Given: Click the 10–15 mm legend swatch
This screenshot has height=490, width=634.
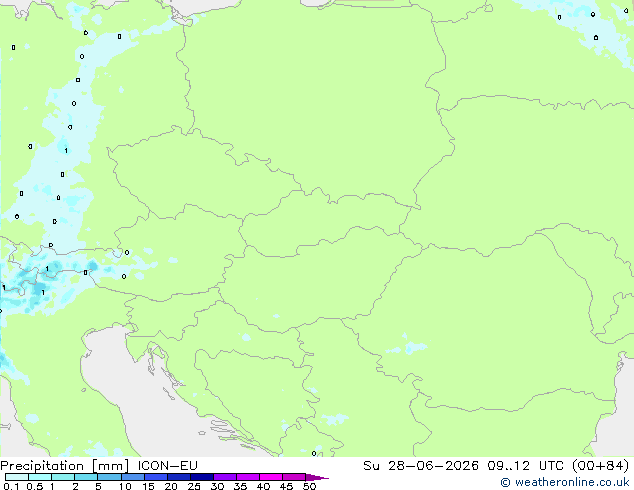Looking at the screenshot, I should tap(132, 477).
